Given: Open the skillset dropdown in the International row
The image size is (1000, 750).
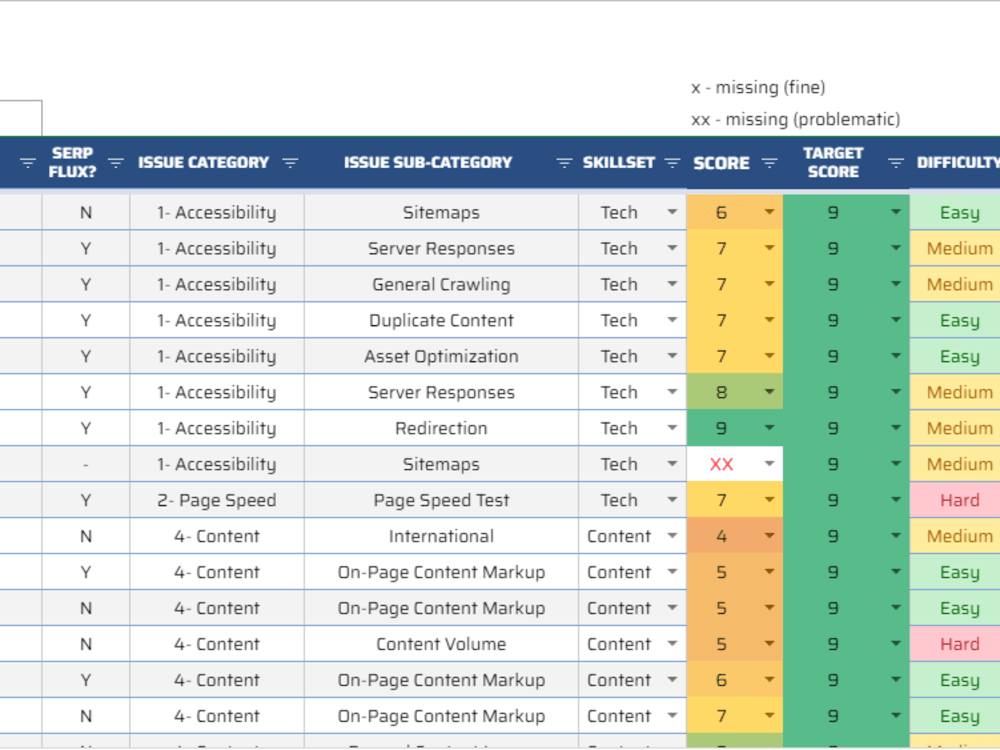Looking at the screenshot, I should coord(672,536).
